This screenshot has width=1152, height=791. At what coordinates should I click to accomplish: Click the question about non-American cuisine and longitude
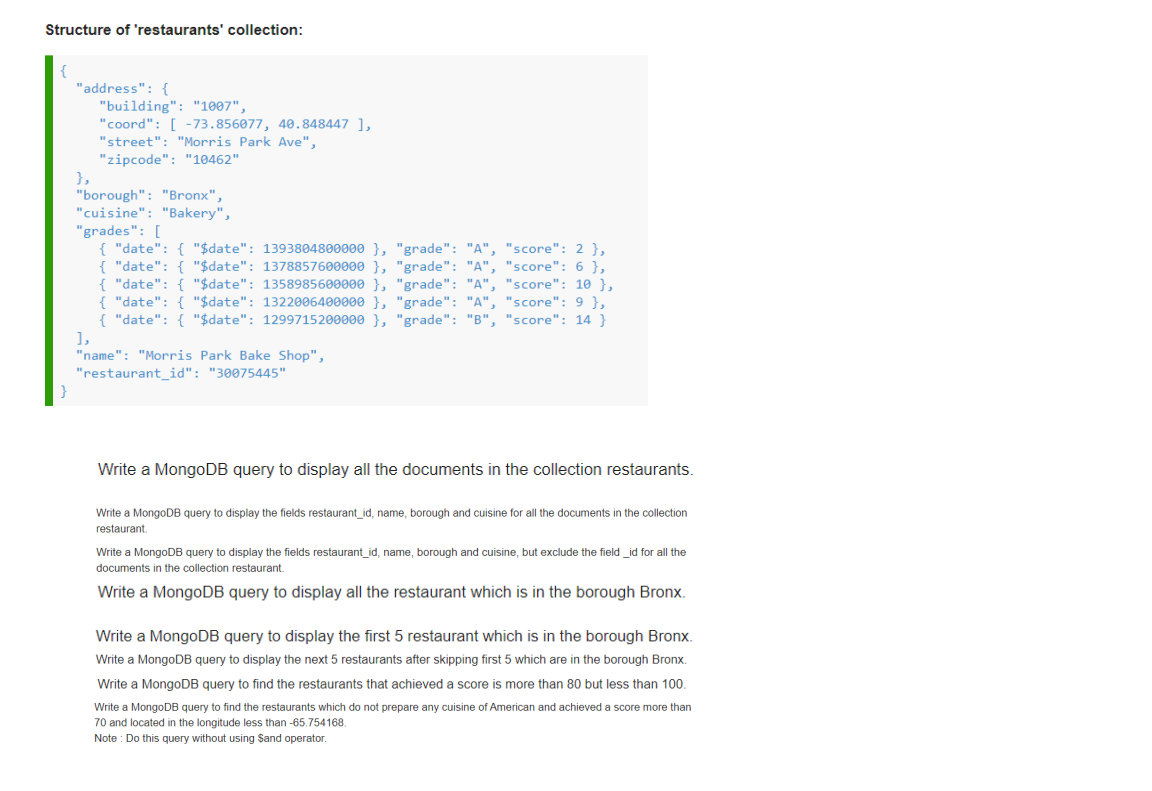[392, 715]
